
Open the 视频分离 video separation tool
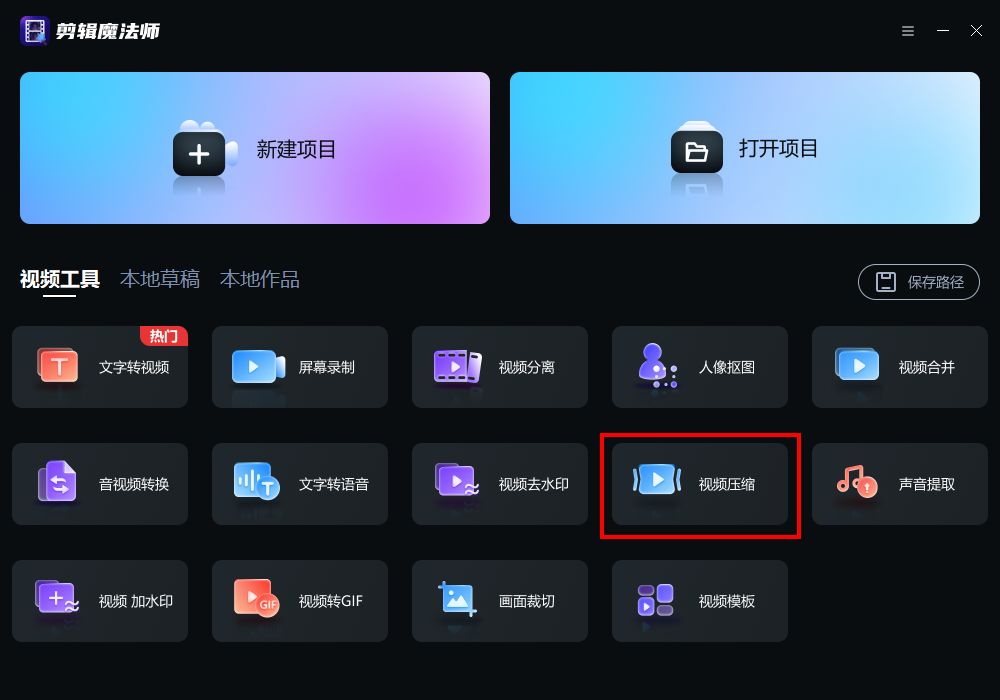click(500, 367)
